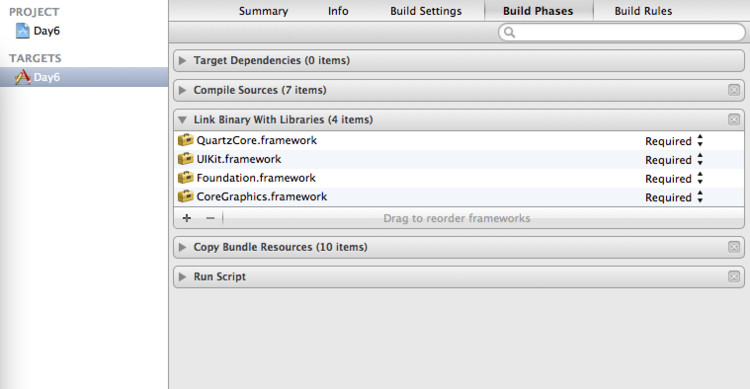The image size is (750, 389).
Task: Click the CoreGraphics.framework toolbox icon
Action: (x=186, y=196)
